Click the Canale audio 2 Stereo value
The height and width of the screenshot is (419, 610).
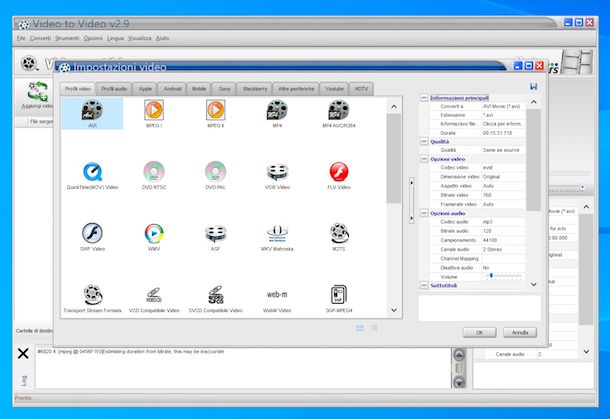point(503,249)
